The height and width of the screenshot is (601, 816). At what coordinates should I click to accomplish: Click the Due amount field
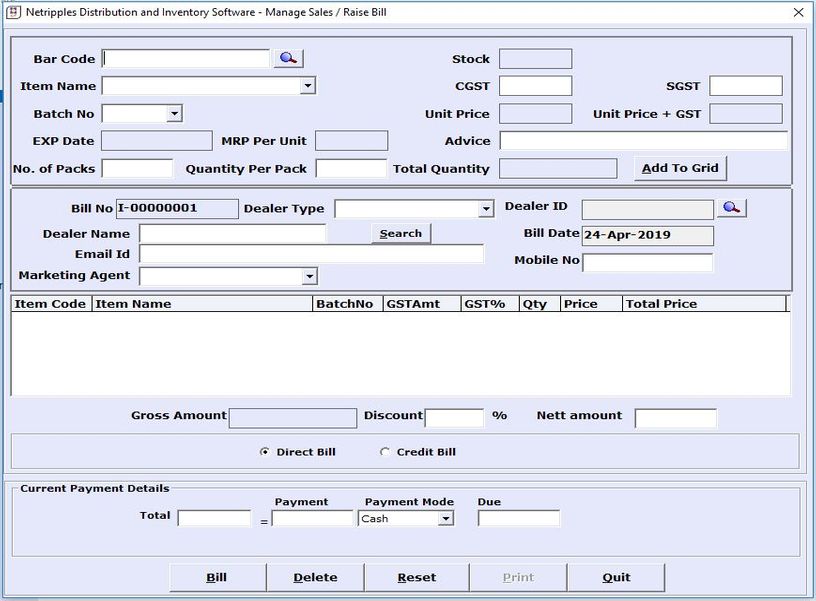coord(519,518)
